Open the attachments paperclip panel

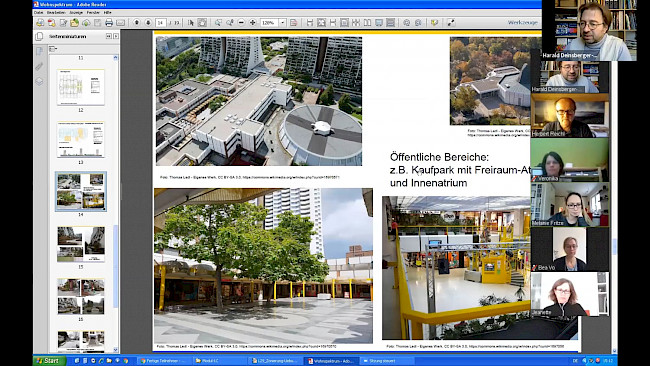(39, 66)
